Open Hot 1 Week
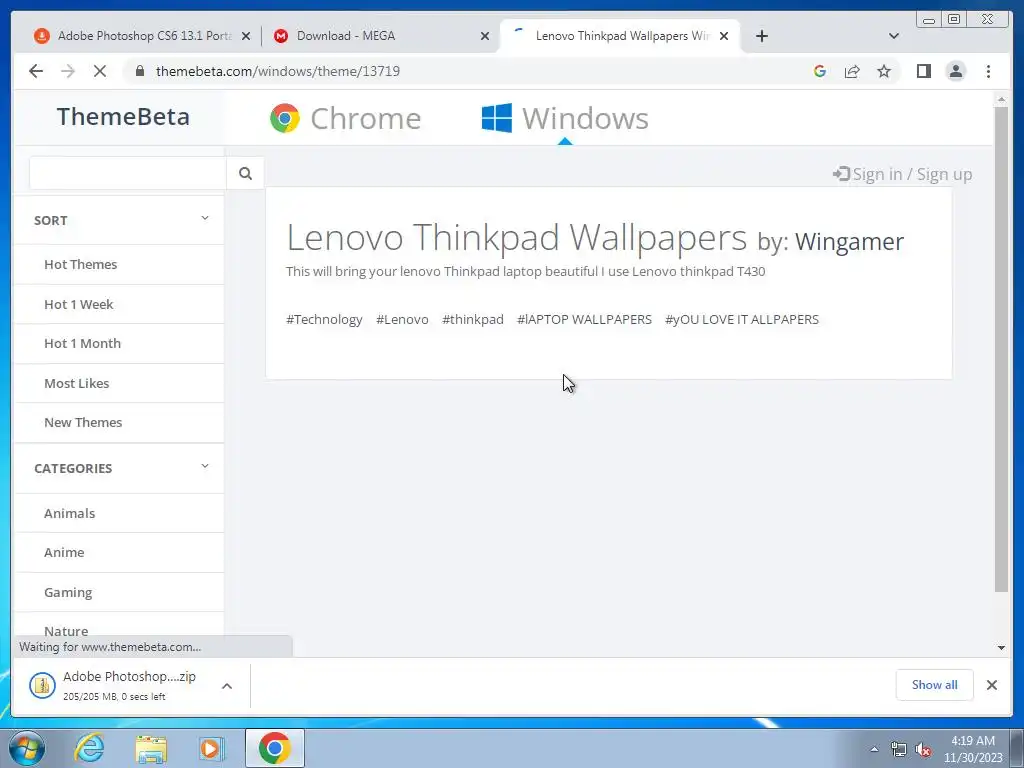 (78, 304)
